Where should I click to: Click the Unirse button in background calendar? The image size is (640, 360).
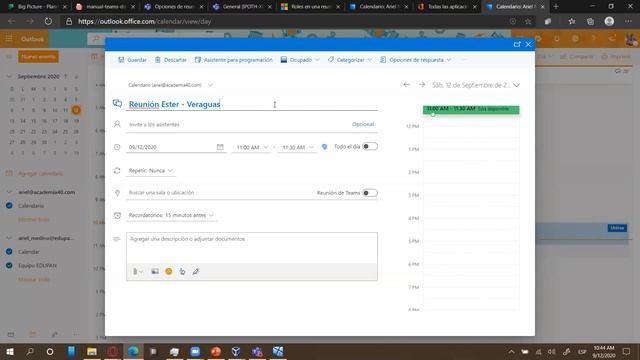click(x=617, y=228)
